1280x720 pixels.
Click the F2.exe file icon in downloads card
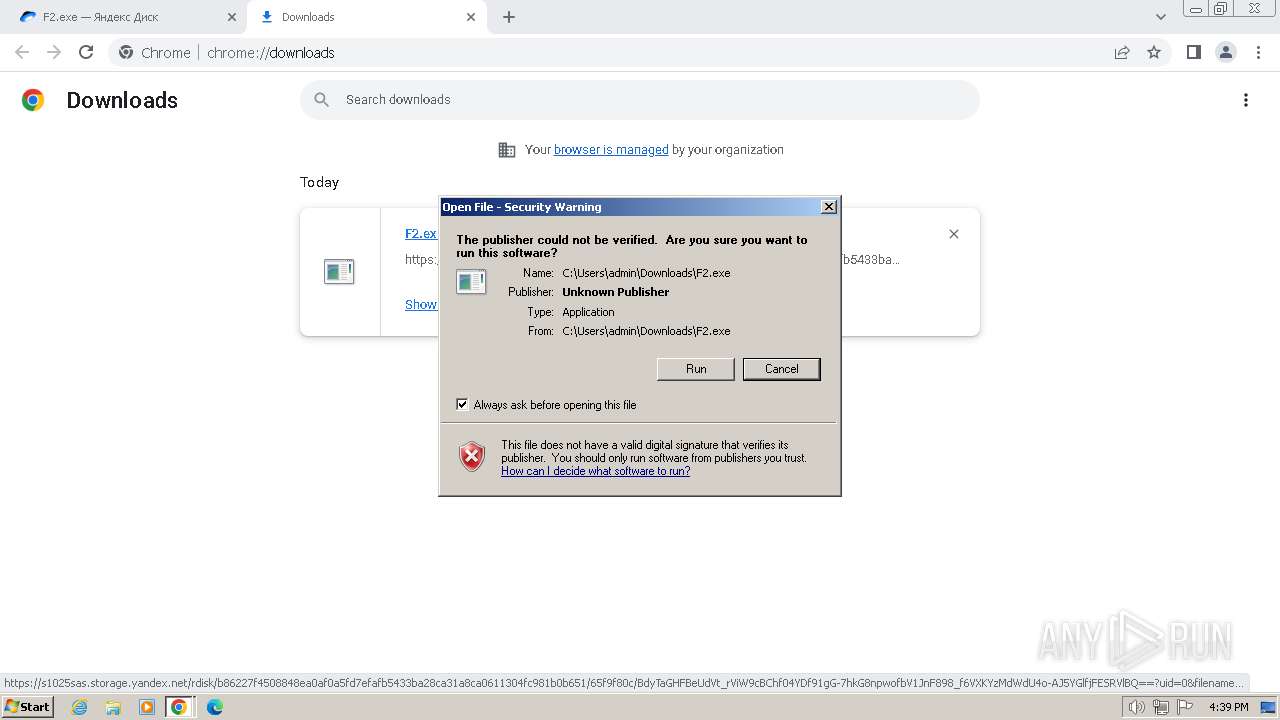pos(339,271)
